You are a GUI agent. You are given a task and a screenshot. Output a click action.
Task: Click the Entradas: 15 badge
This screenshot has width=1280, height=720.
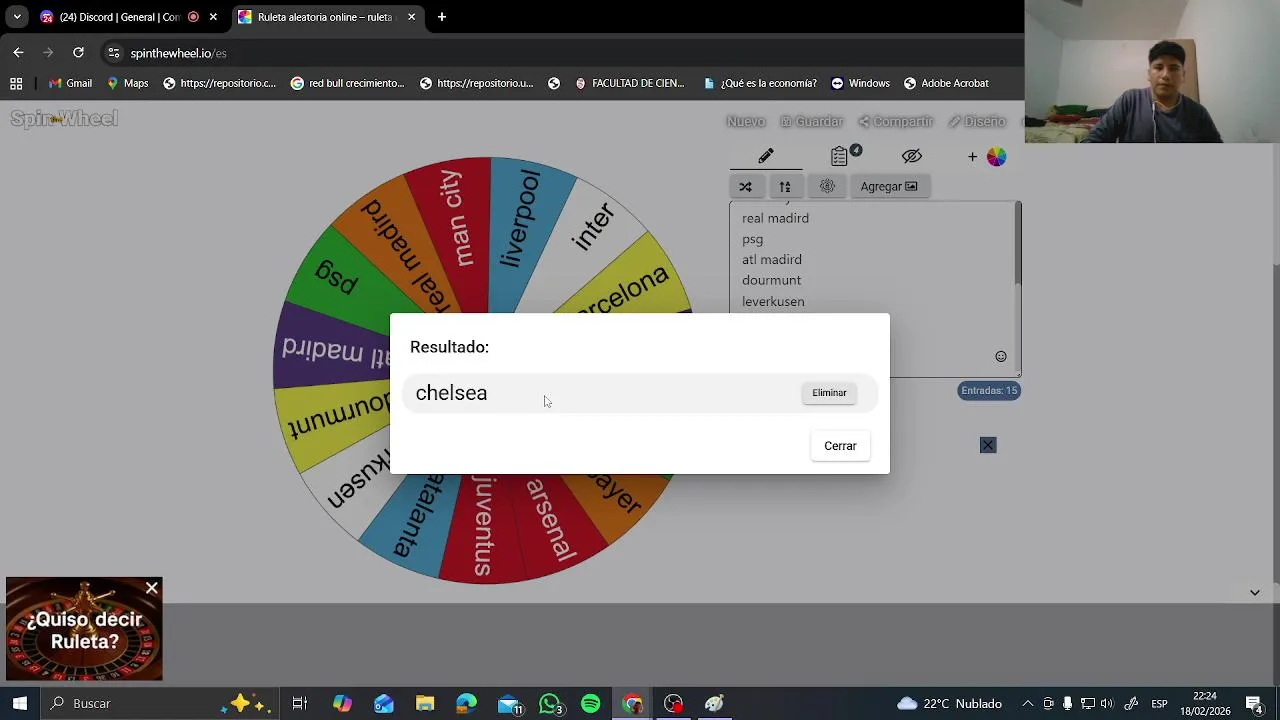point(989,391)
